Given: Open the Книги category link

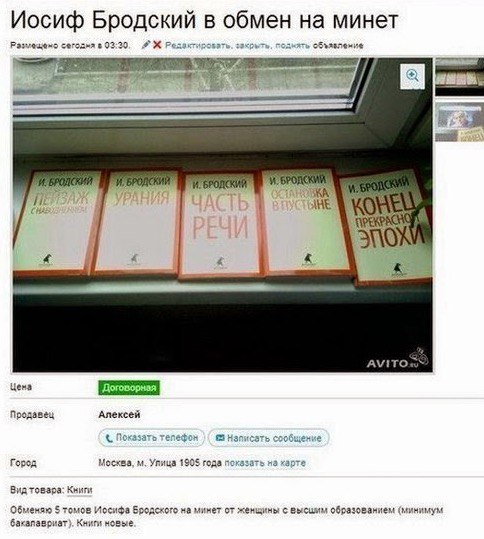Looking at the screenshot, I should [x=80, y=490].
